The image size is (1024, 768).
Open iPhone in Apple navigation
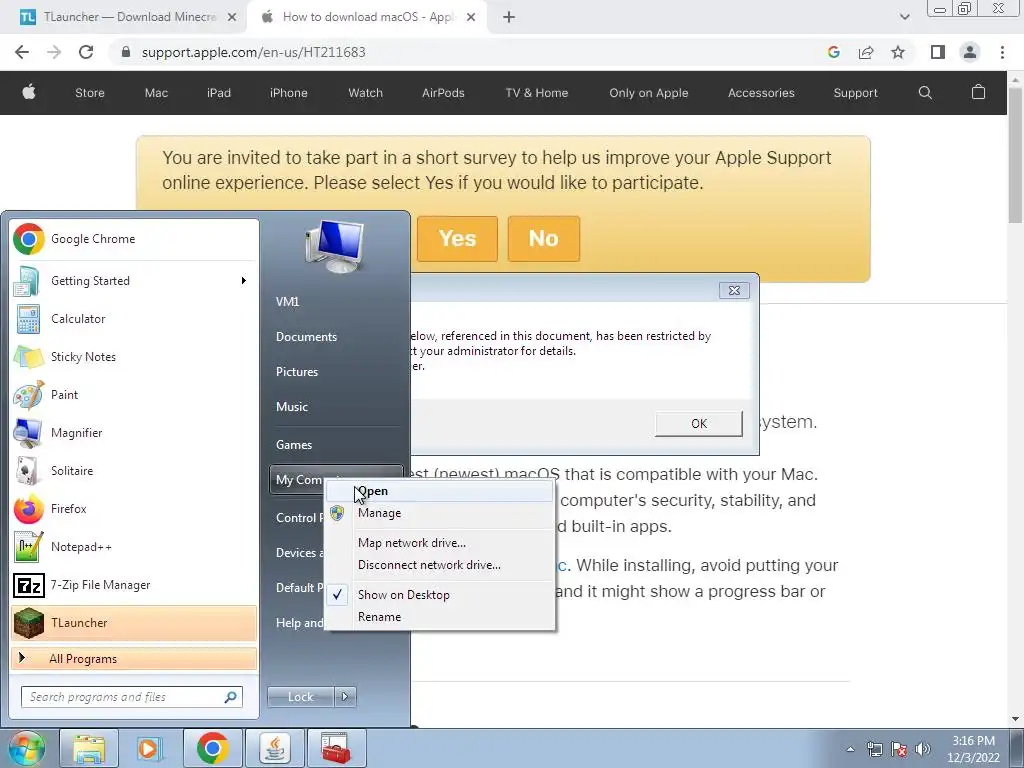click(289, 93)
